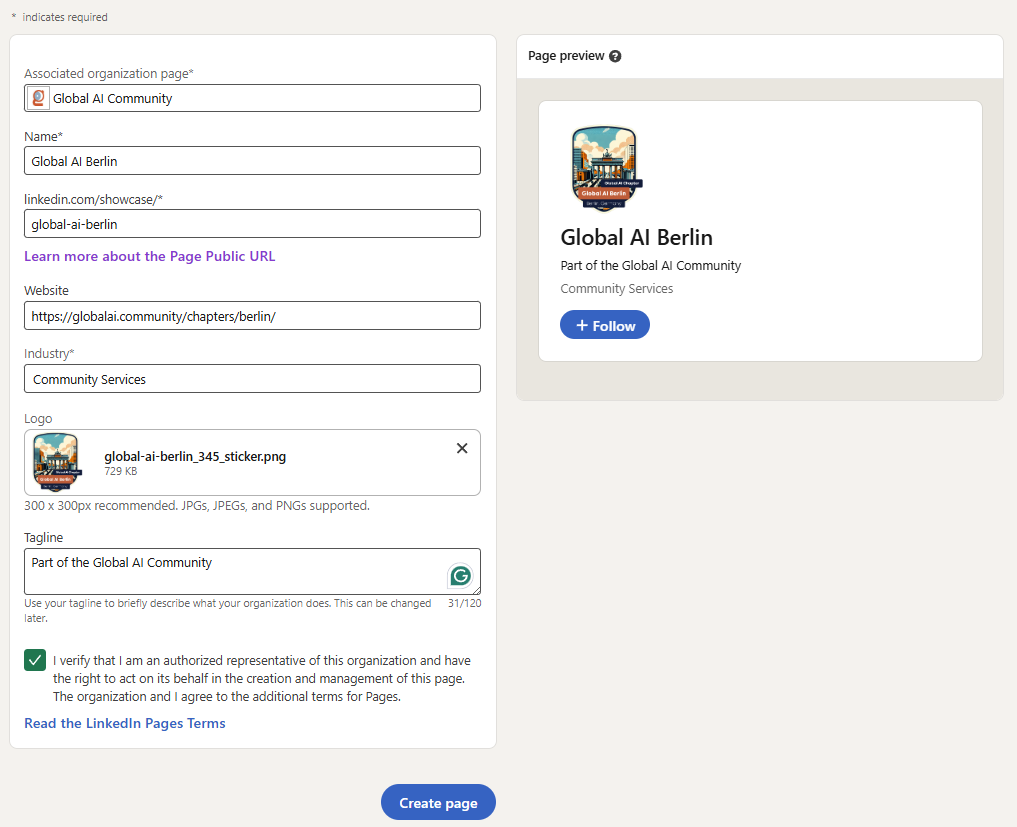
Task: Uncheck the authorized representative verification checkbox
Action: pyautogui.click(x=35, y=660)
